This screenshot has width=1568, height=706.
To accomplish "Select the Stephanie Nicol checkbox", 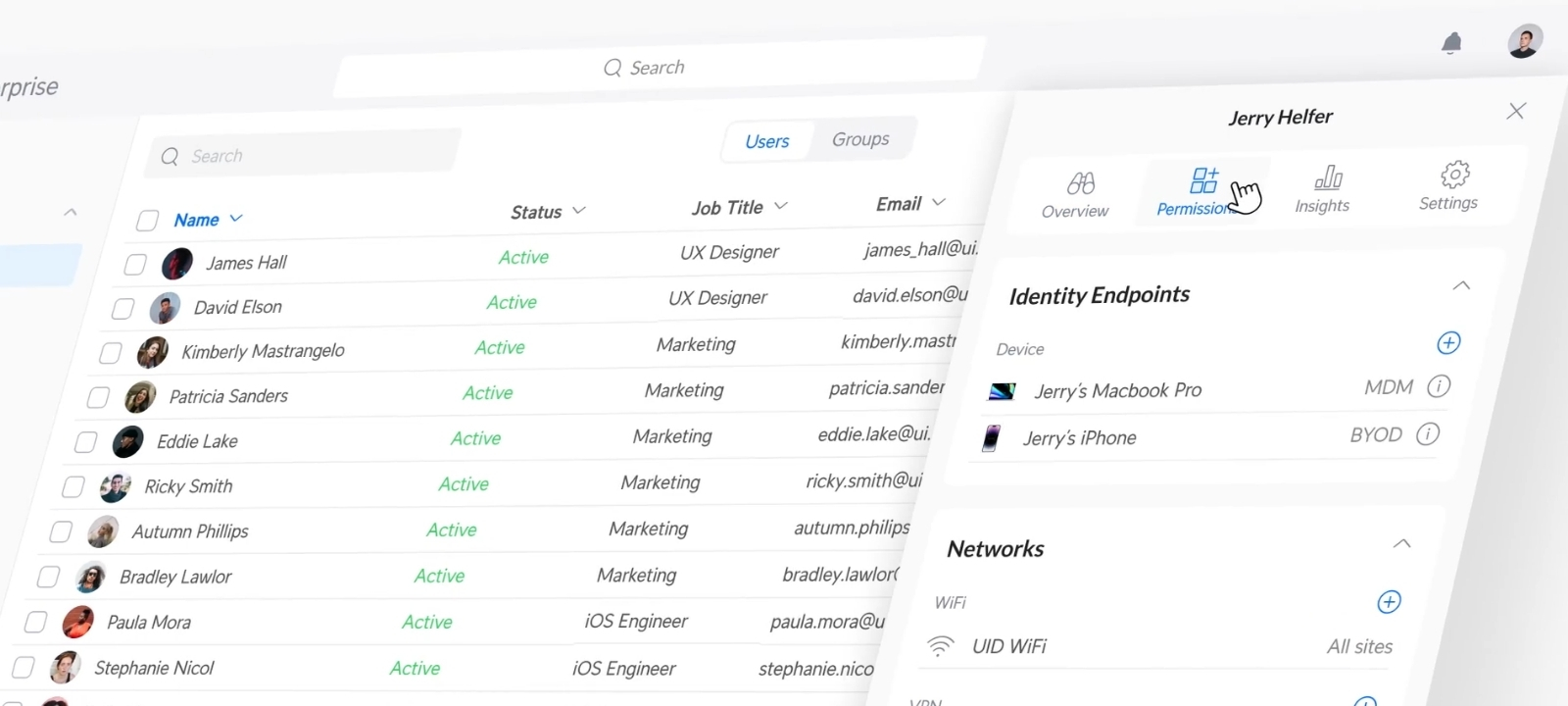I will coord(23,668).
